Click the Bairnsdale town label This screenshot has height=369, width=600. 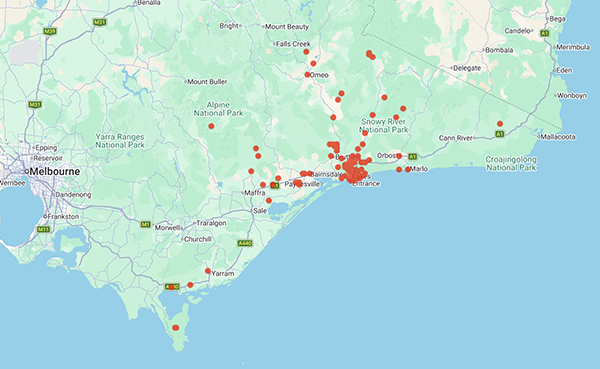326,174
